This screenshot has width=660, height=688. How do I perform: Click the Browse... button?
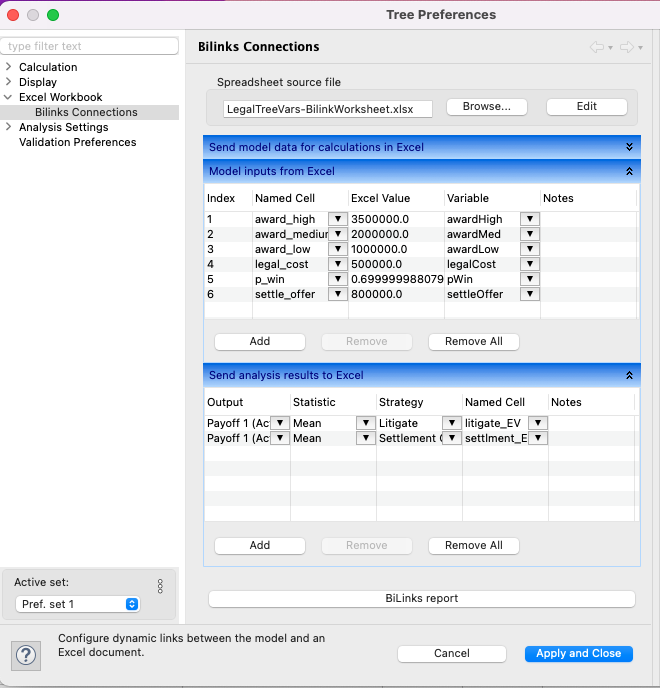coord(487,107)
